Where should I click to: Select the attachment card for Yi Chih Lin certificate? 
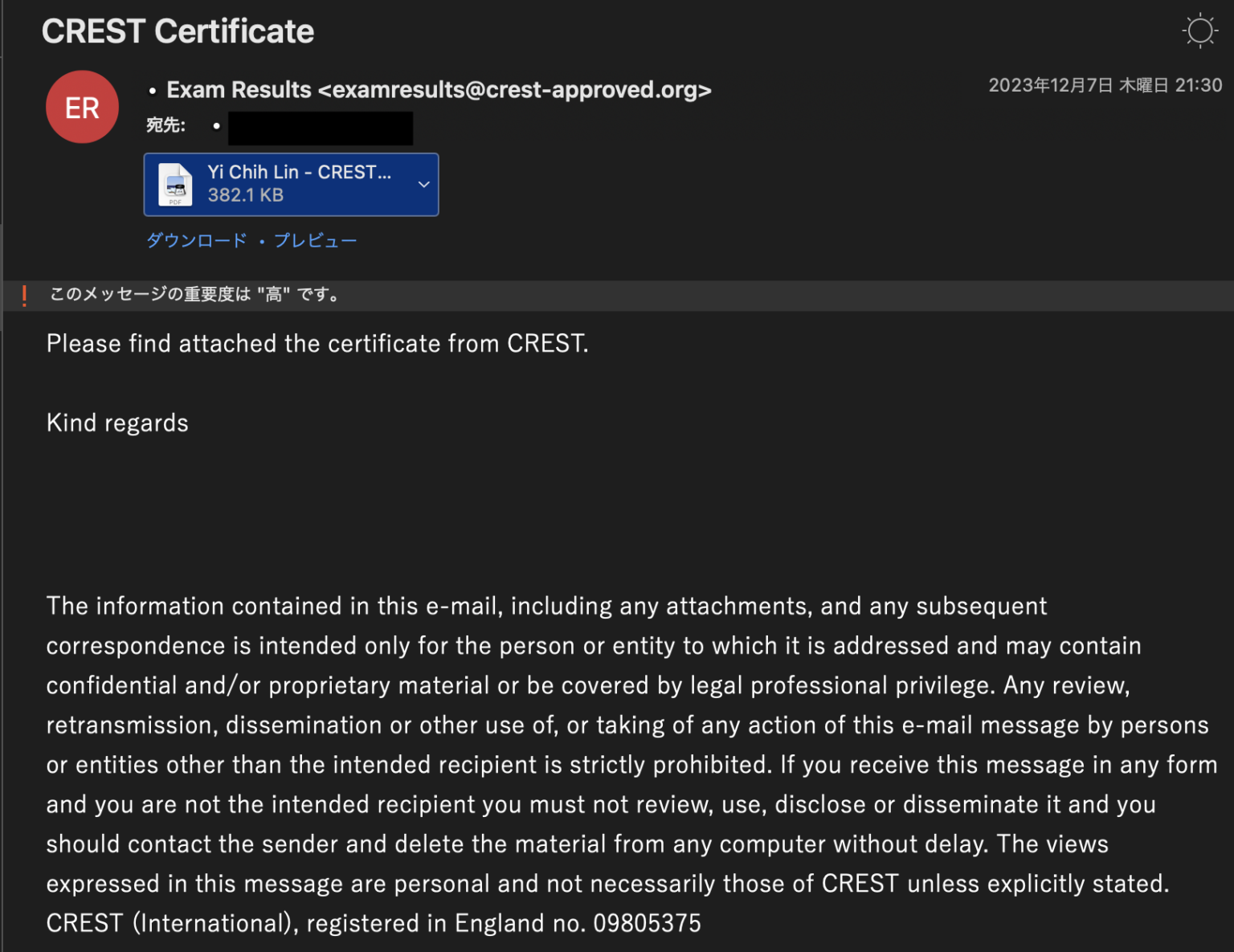(x=291, y=184)
